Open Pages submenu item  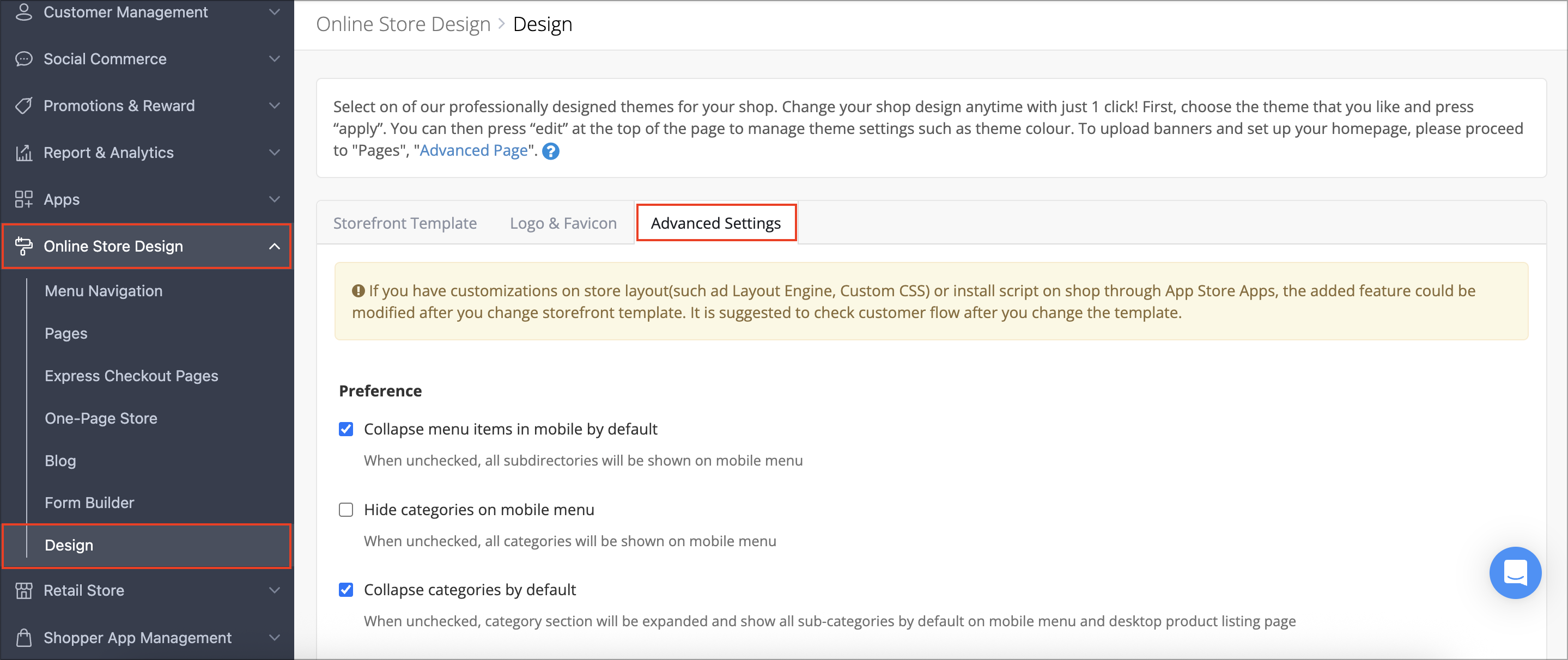click(66, 334)
